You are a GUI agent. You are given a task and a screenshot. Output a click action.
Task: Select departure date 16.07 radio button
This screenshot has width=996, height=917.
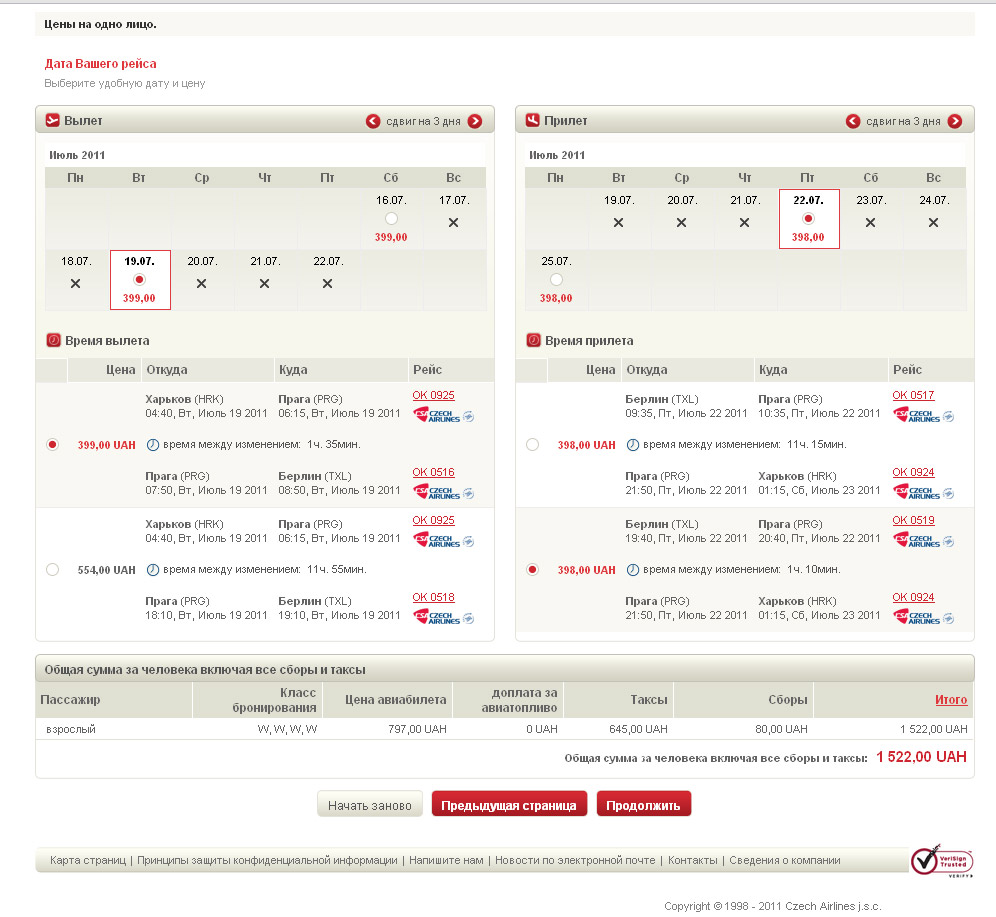391,218
